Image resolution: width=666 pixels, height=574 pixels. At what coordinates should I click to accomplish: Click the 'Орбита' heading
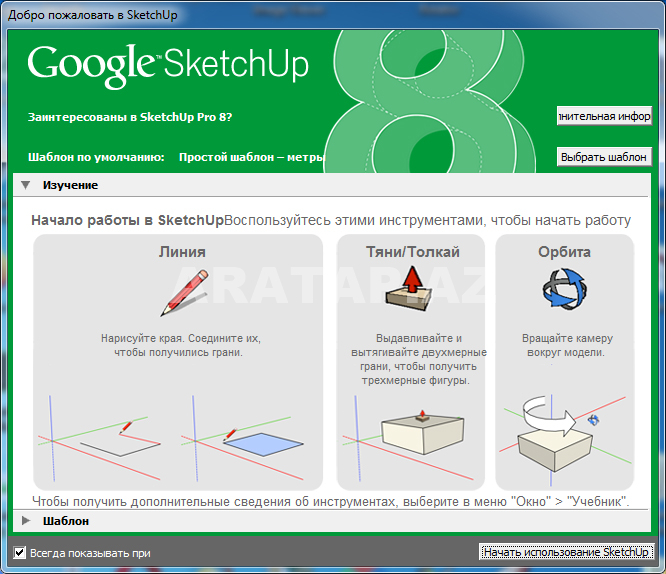point(564,252)
